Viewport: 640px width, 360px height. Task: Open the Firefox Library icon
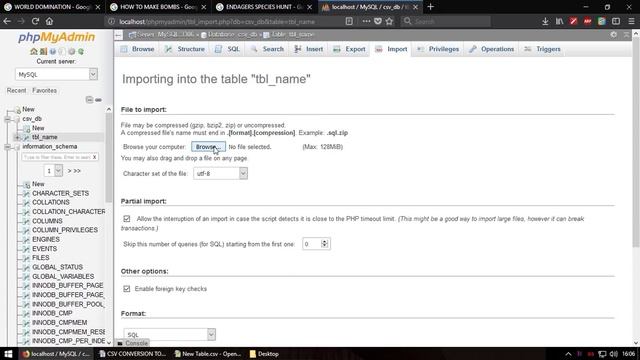[x=559, y=21]
